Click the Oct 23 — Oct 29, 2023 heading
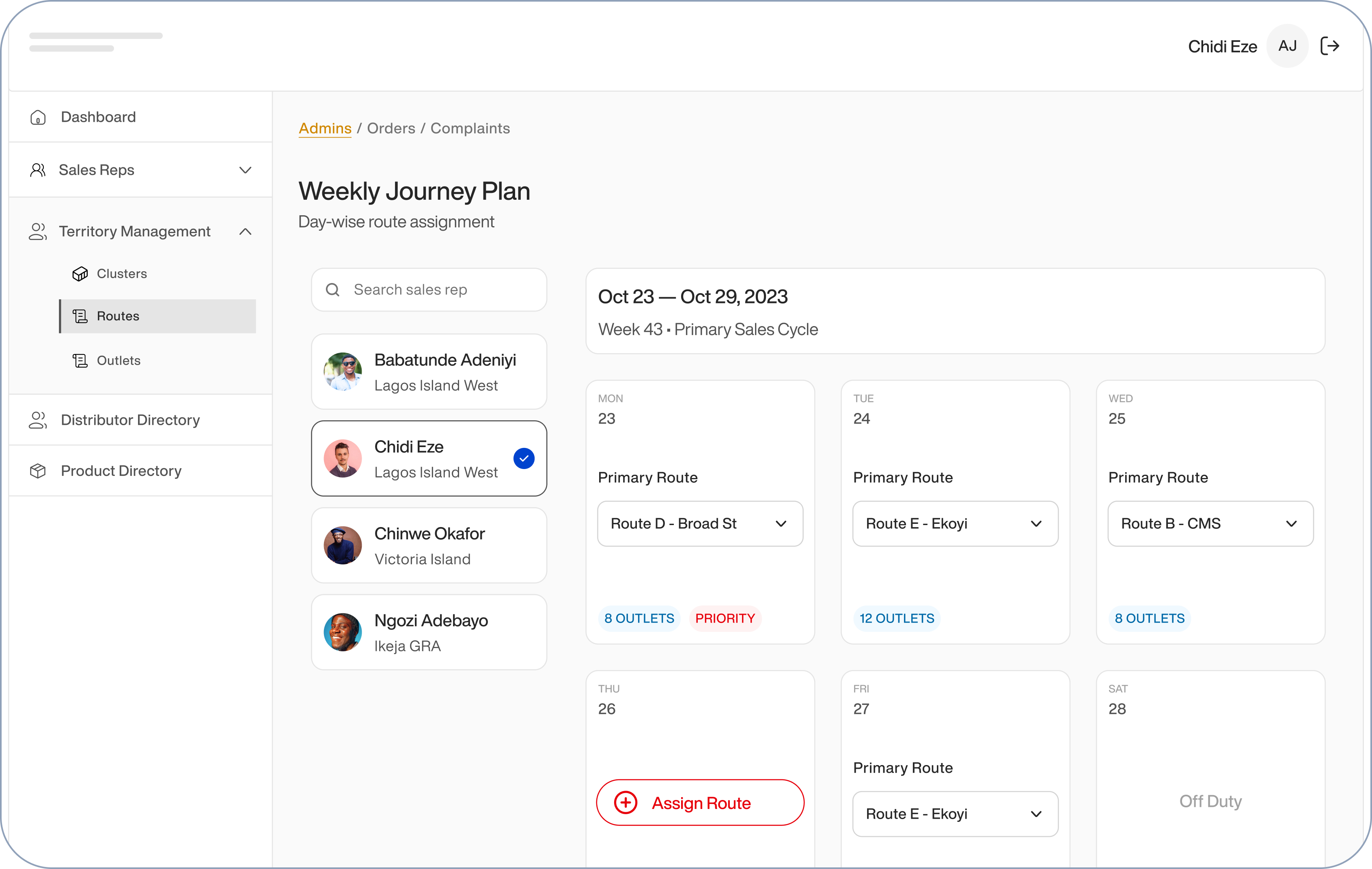This screenshot has width=1372, height=869. (693, 297)
